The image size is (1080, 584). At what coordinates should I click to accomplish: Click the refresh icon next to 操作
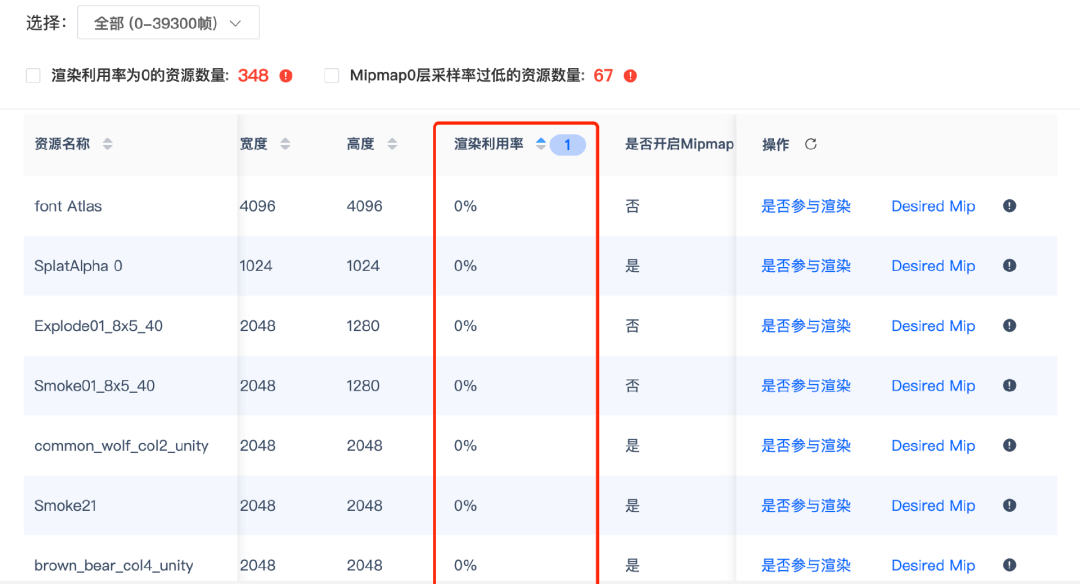[x=811, y=144]
